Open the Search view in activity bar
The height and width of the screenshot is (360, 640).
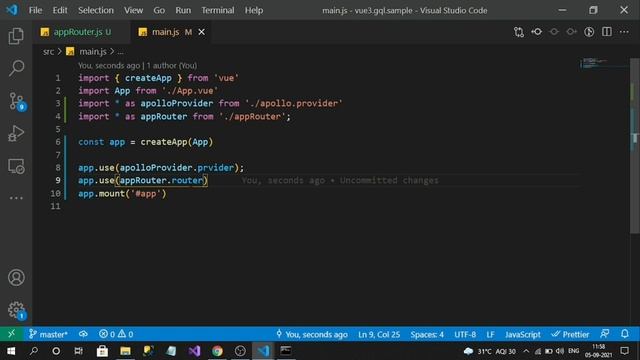(16, 68)
